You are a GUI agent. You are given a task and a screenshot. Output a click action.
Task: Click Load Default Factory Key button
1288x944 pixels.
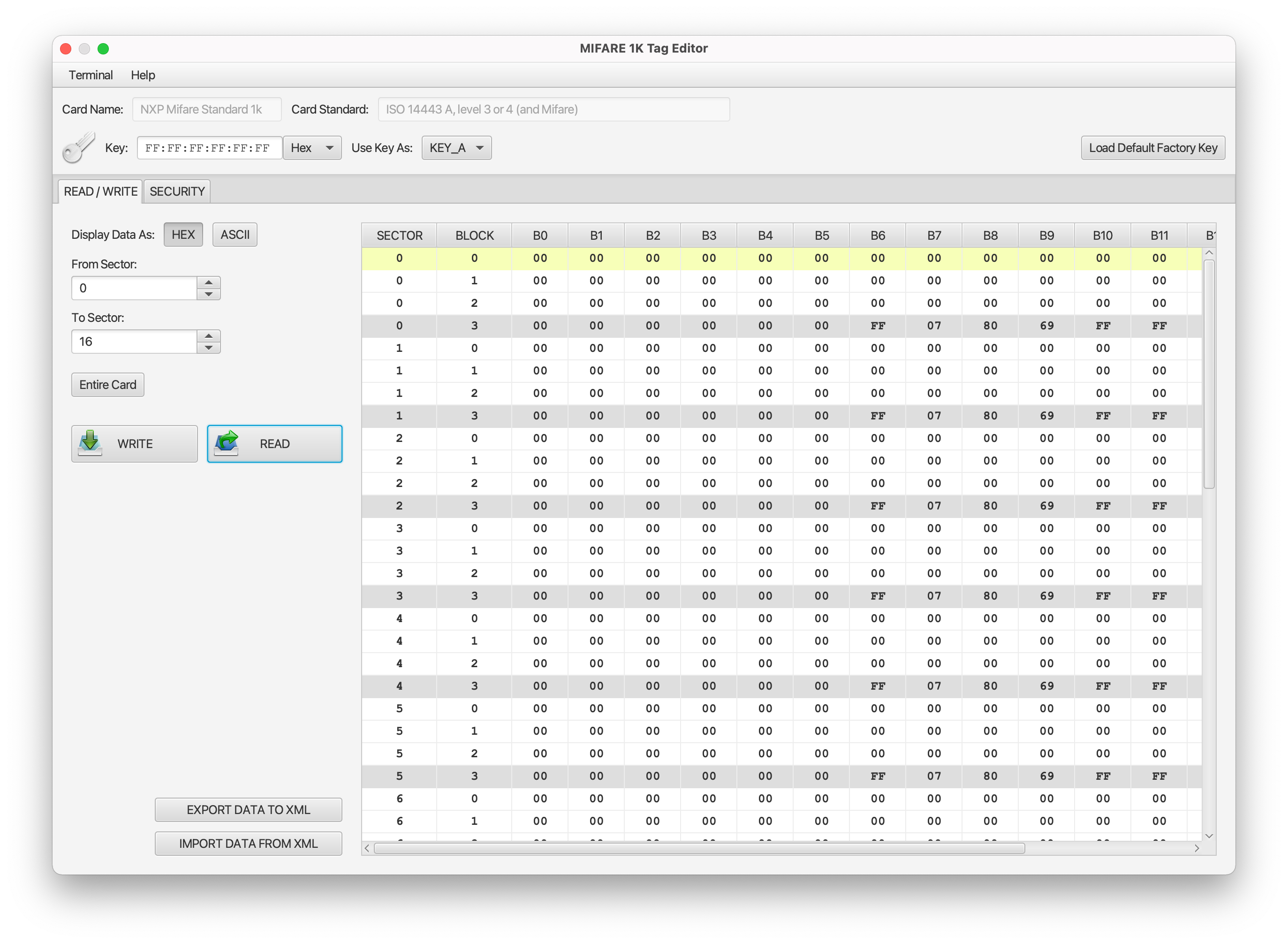1152,148
